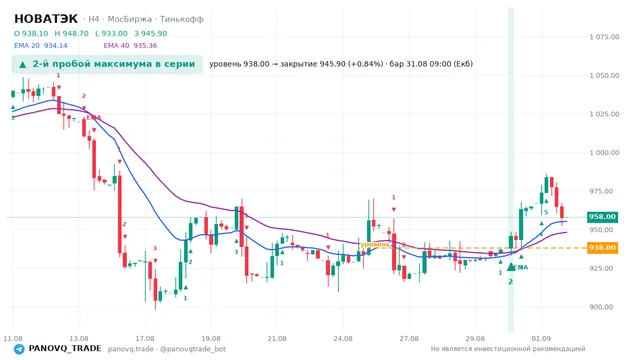Click the low value L 933.00

[x=111, y=33]
